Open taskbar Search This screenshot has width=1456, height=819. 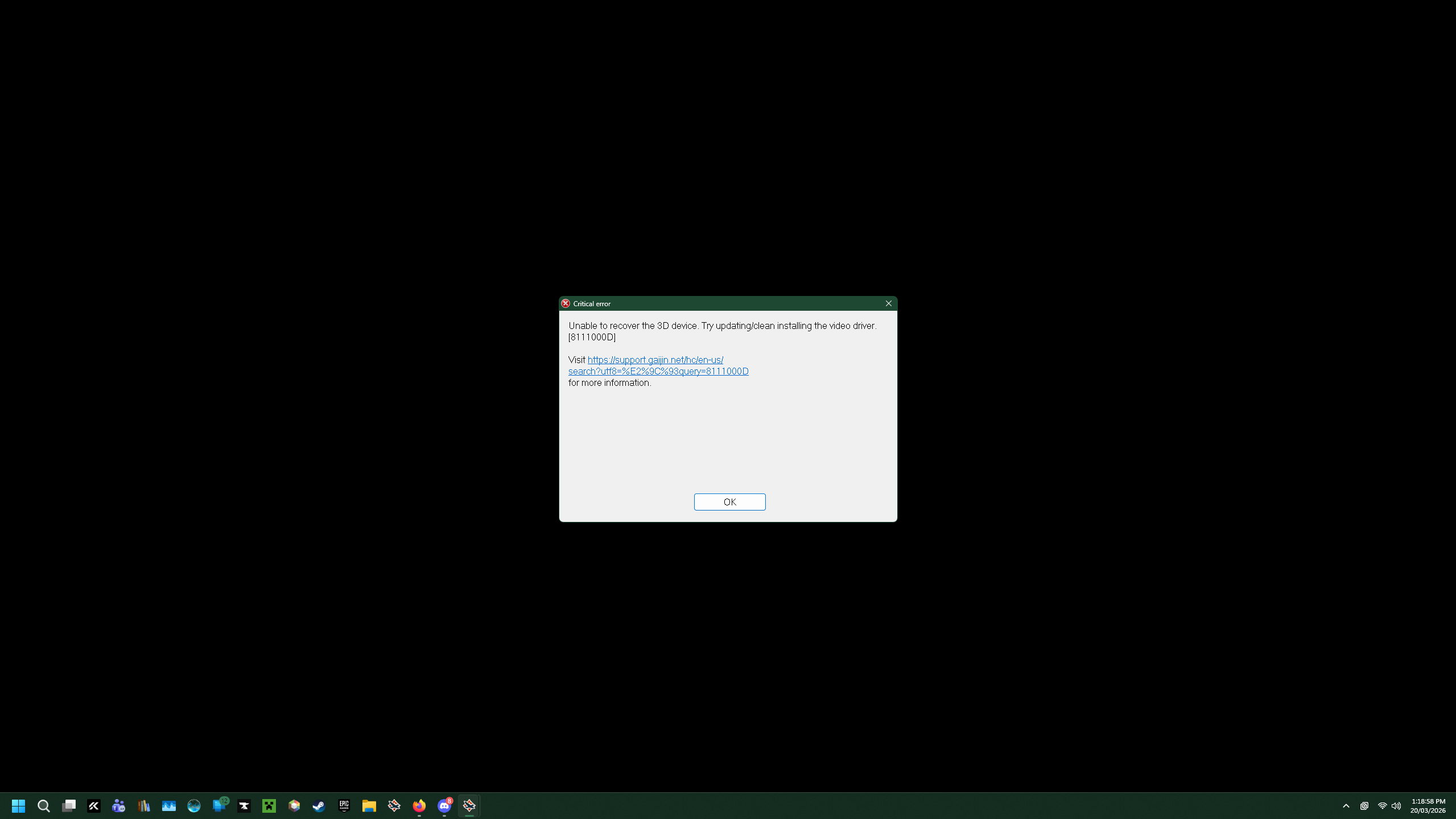[x=44, y=805]
